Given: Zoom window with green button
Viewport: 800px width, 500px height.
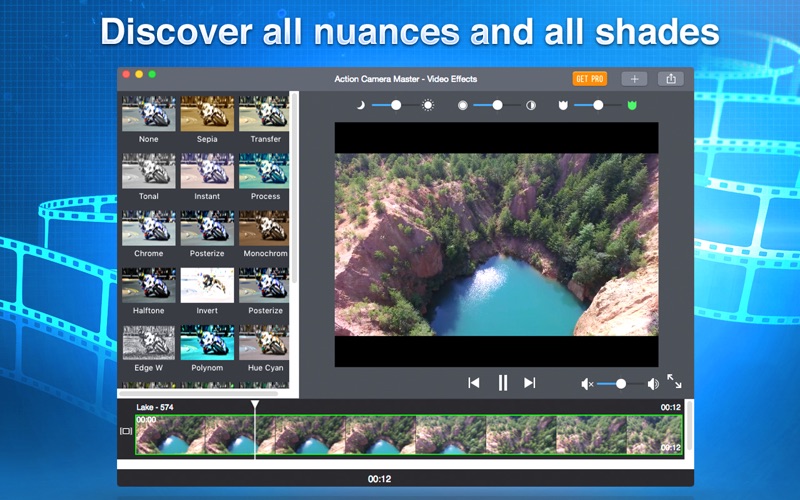Looking at the screenshot, I should 152,74.
